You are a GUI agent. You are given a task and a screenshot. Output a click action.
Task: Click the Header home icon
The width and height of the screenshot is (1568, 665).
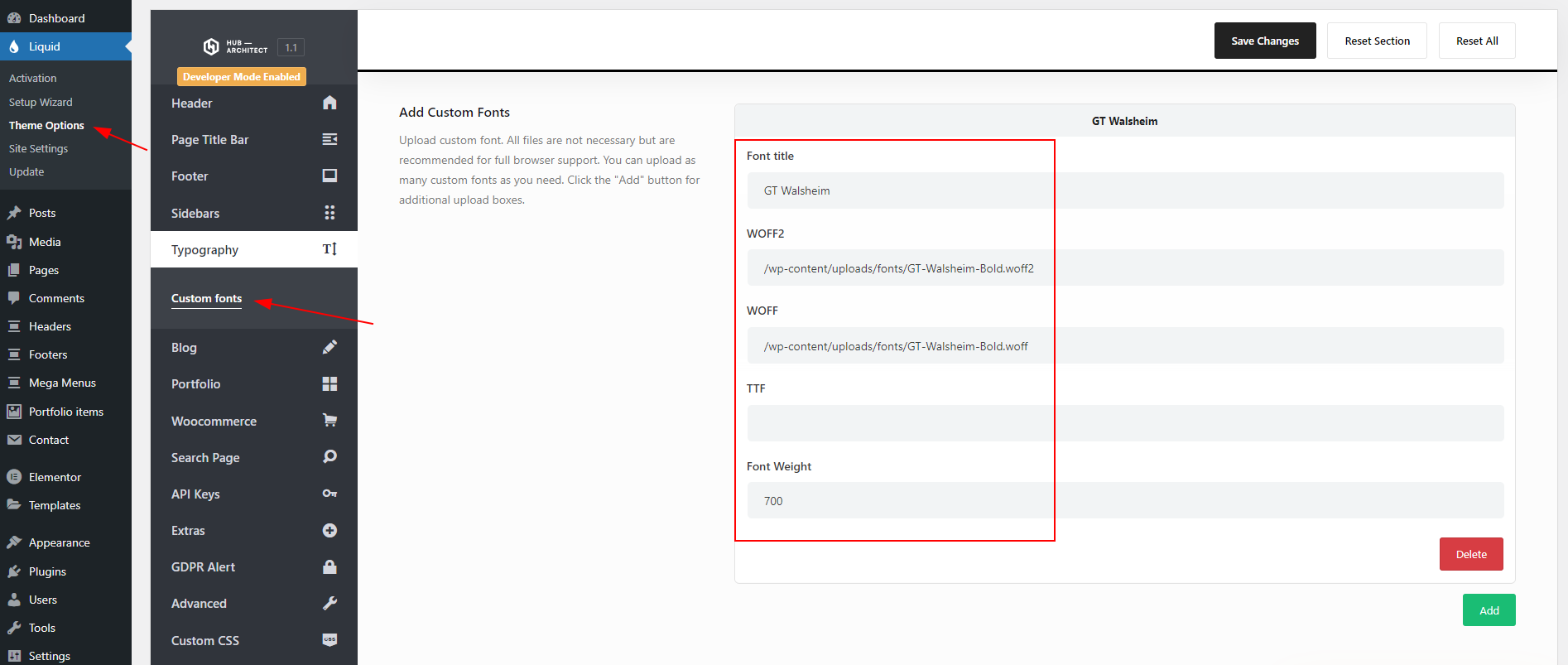click(329, 103)
